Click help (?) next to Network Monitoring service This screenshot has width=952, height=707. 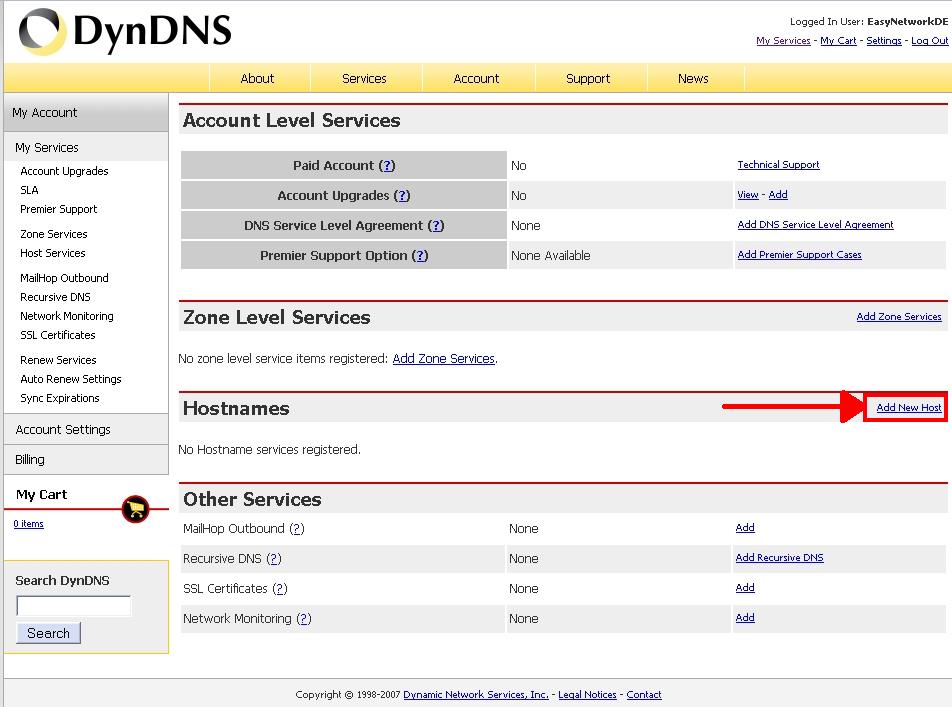(304, 619)
